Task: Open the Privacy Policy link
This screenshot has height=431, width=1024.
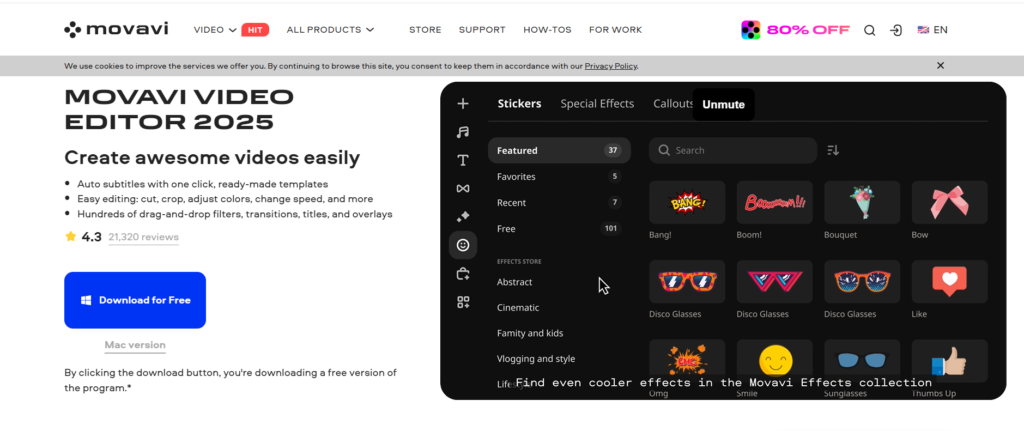Action: click(x=611, y=66)
